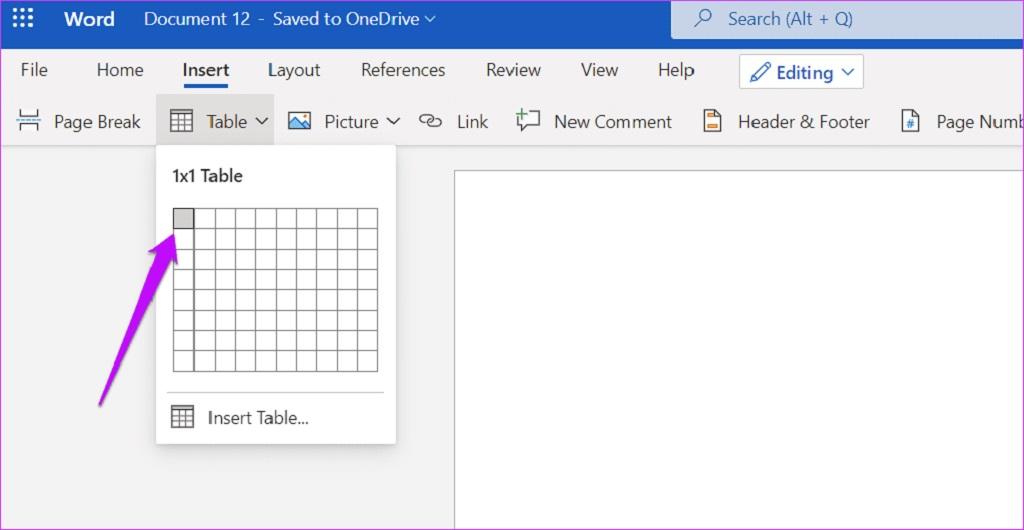Viewport: 1024px width, 530px height.
Task: Expand the Table dropdown chevron
Action: point(262,121)
